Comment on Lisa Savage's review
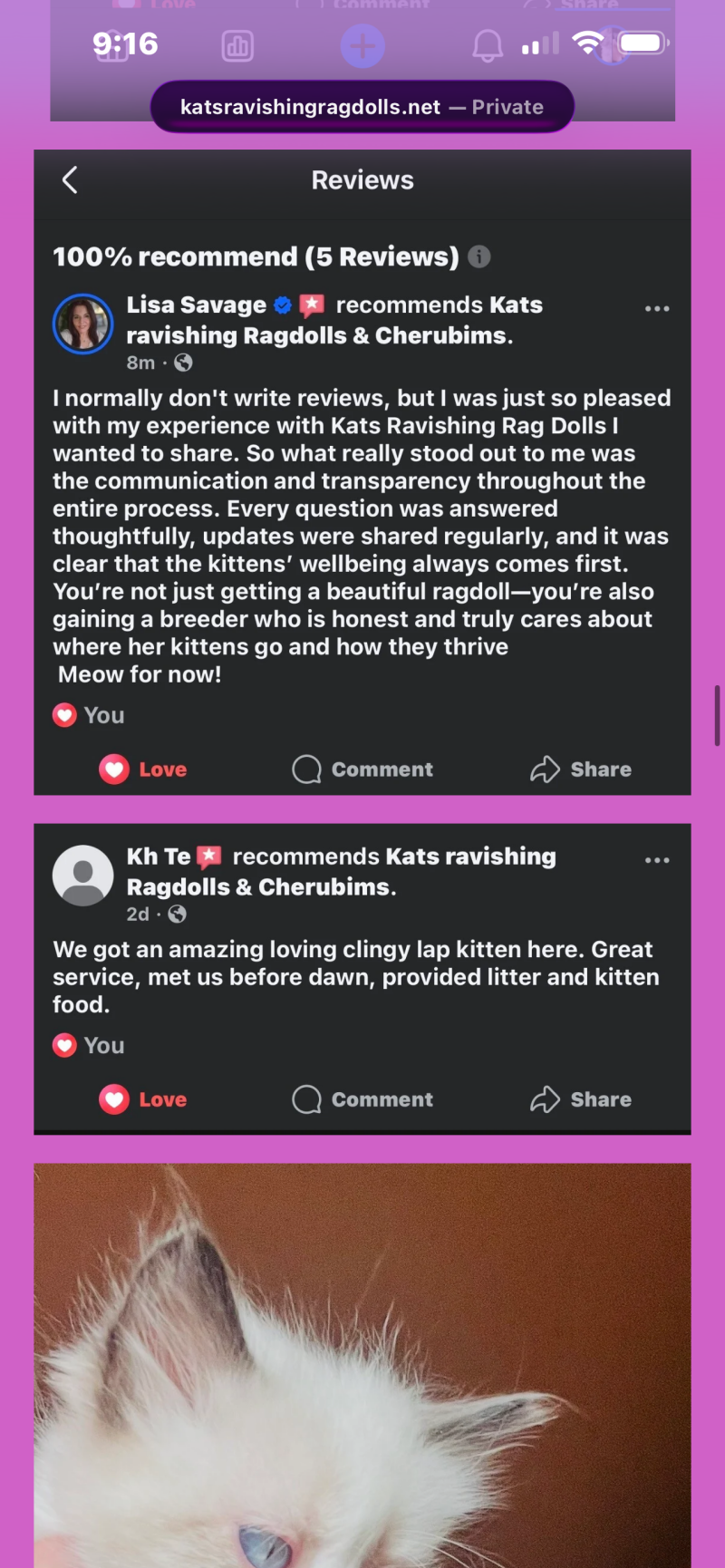The width and height of the screenshot is (725, 1568). [x=362, y=769]
